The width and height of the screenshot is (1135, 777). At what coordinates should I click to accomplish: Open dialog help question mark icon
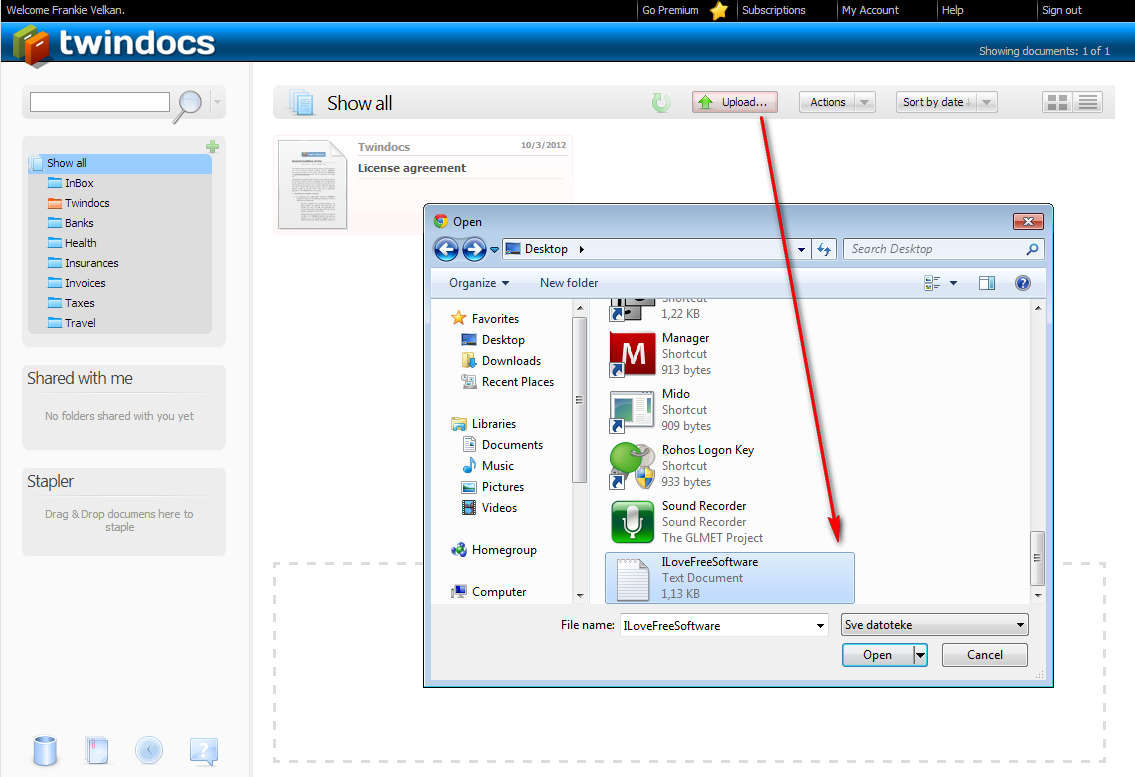click(x=1023, y=283)
